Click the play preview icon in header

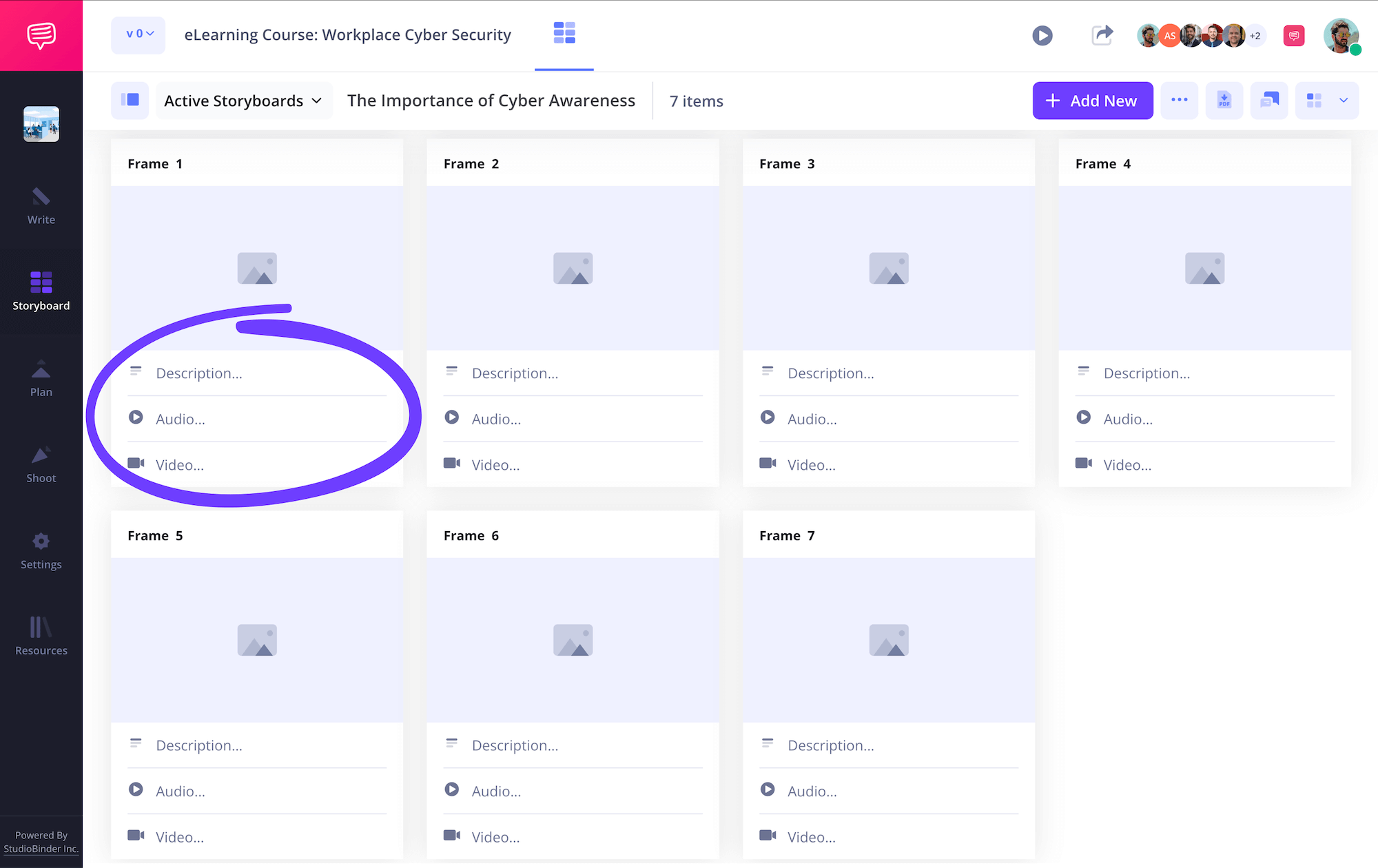coord(1042,35)
